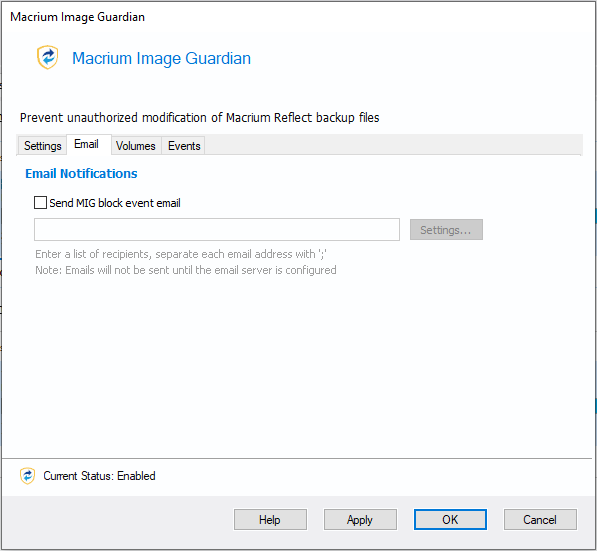
Task: Confirm the dialog with OK
Action: [x=450, y=519]
